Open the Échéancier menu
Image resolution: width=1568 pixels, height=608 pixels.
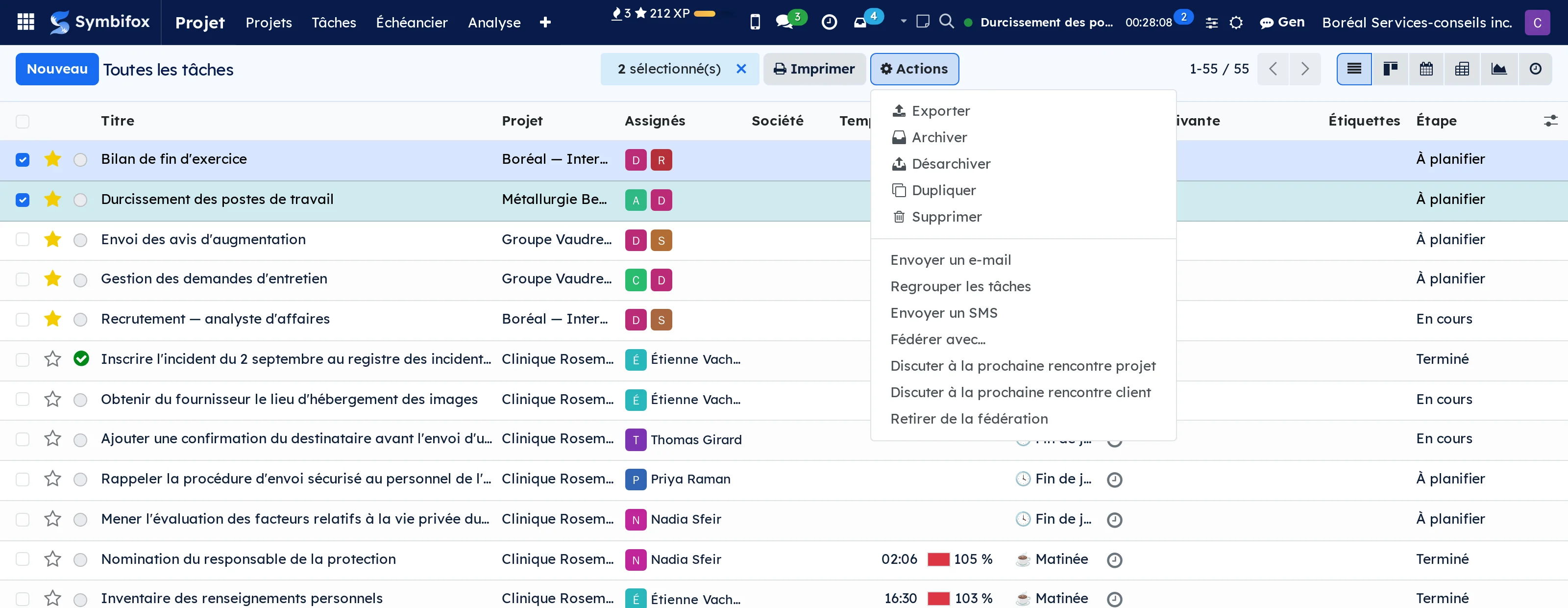(x=412, y=23)
